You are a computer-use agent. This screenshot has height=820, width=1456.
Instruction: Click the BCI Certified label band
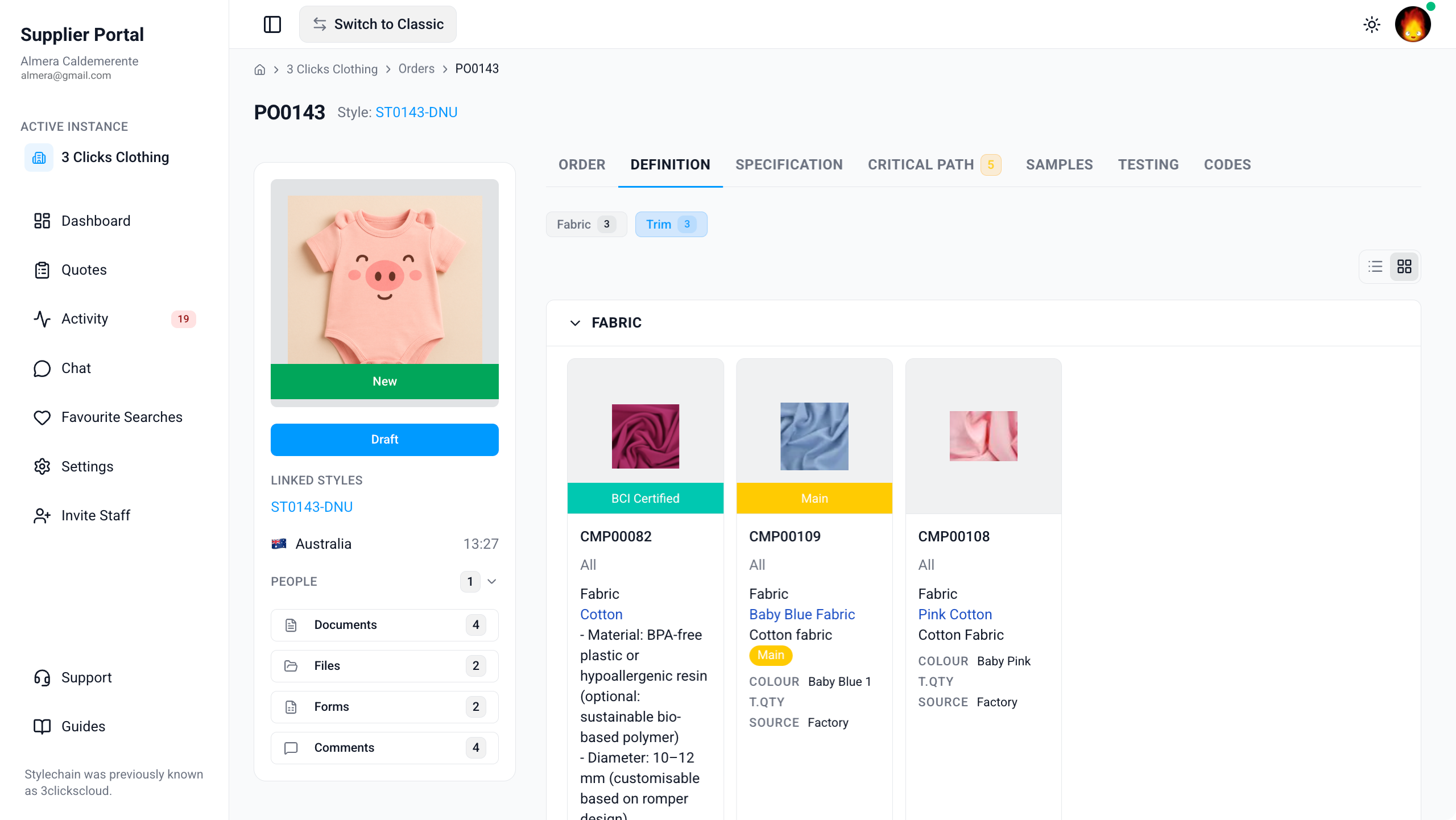tap(646, 499)
